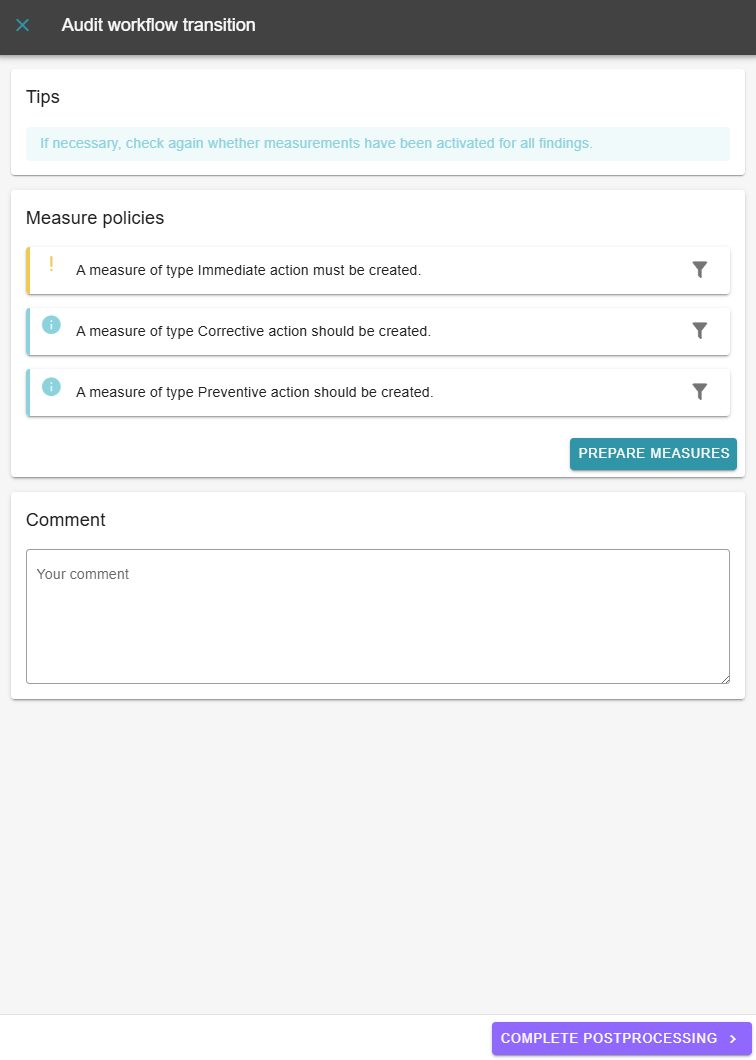Filter findings for the Immediate action policy
Image resolution: width=756 pixels, height=1060 pixels.
[x=700, y=270]
